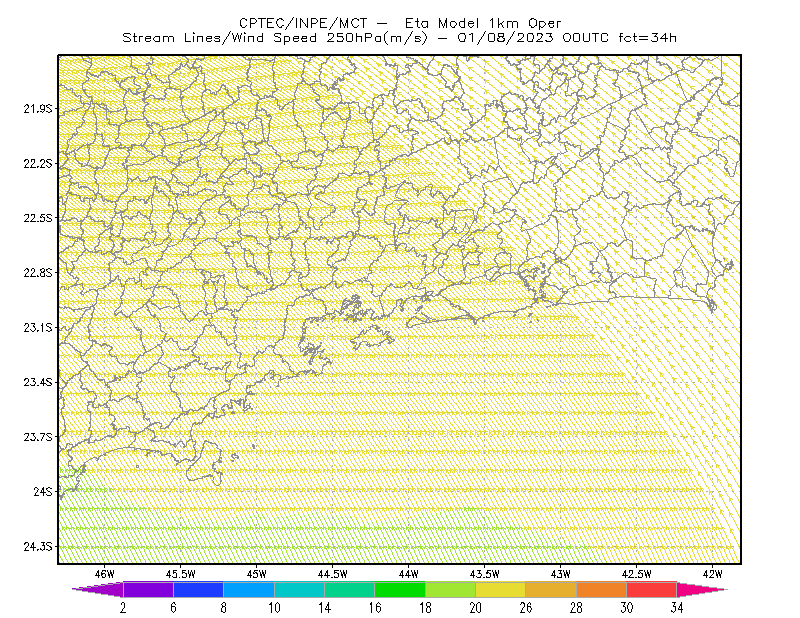Select the light blue 8-10 legend swatch
This screenshot has height=618, width=800.
249,589
